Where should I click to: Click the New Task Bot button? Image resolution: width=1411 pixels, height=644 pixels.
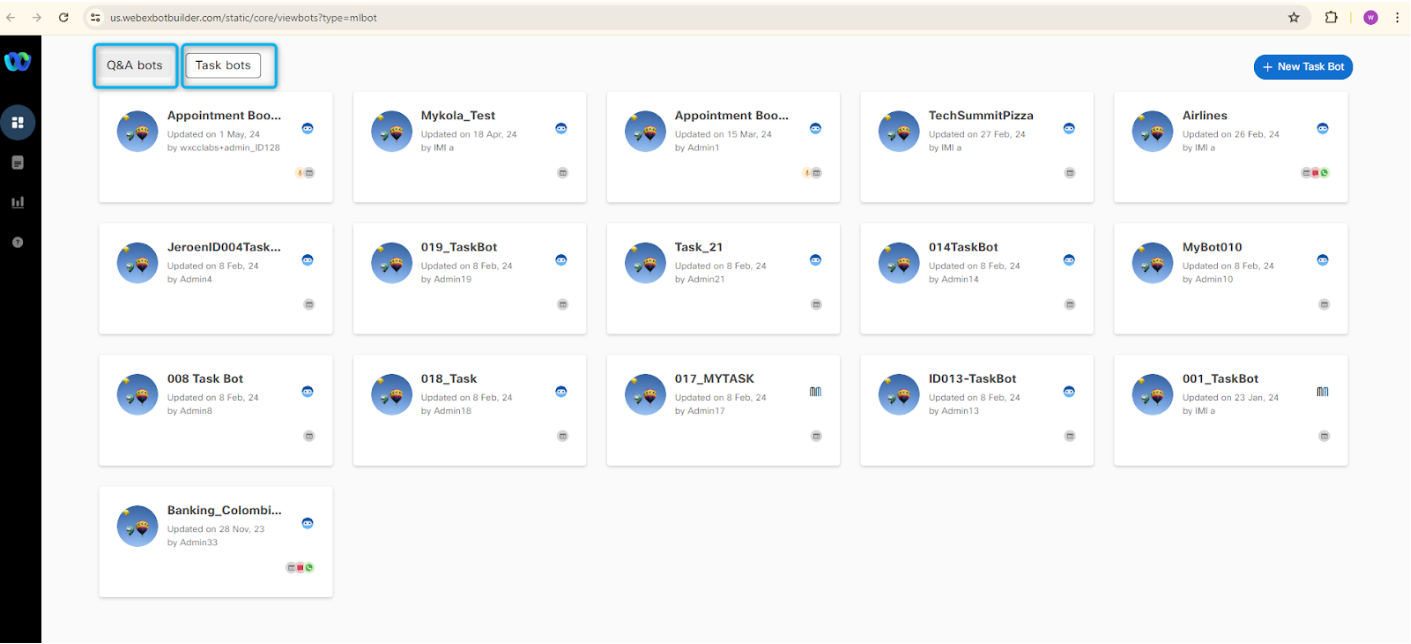click(1303, 67)
